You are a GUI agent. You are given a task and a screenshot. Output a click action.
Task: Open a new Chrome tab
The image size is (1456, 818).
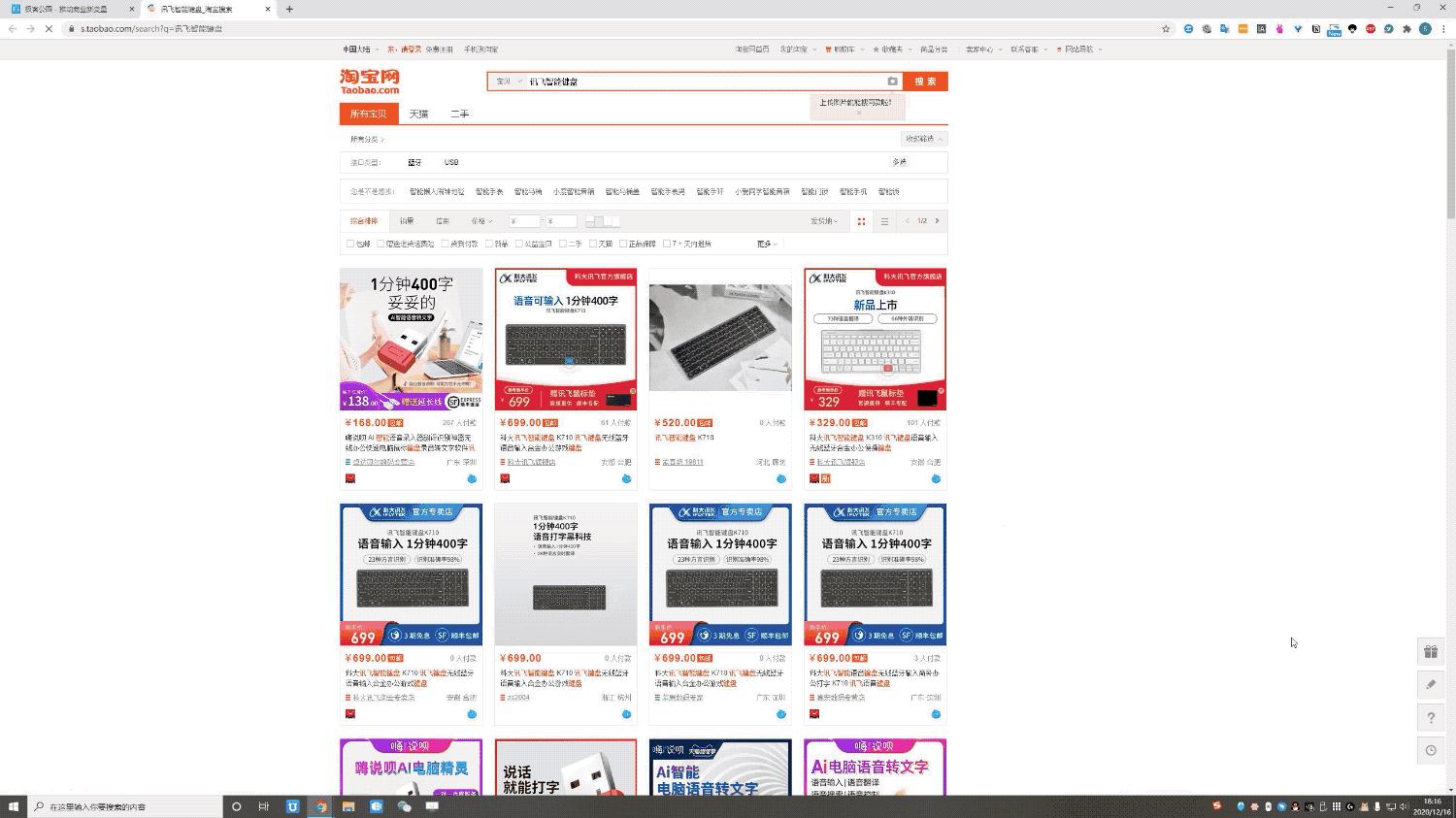[289, 9]
